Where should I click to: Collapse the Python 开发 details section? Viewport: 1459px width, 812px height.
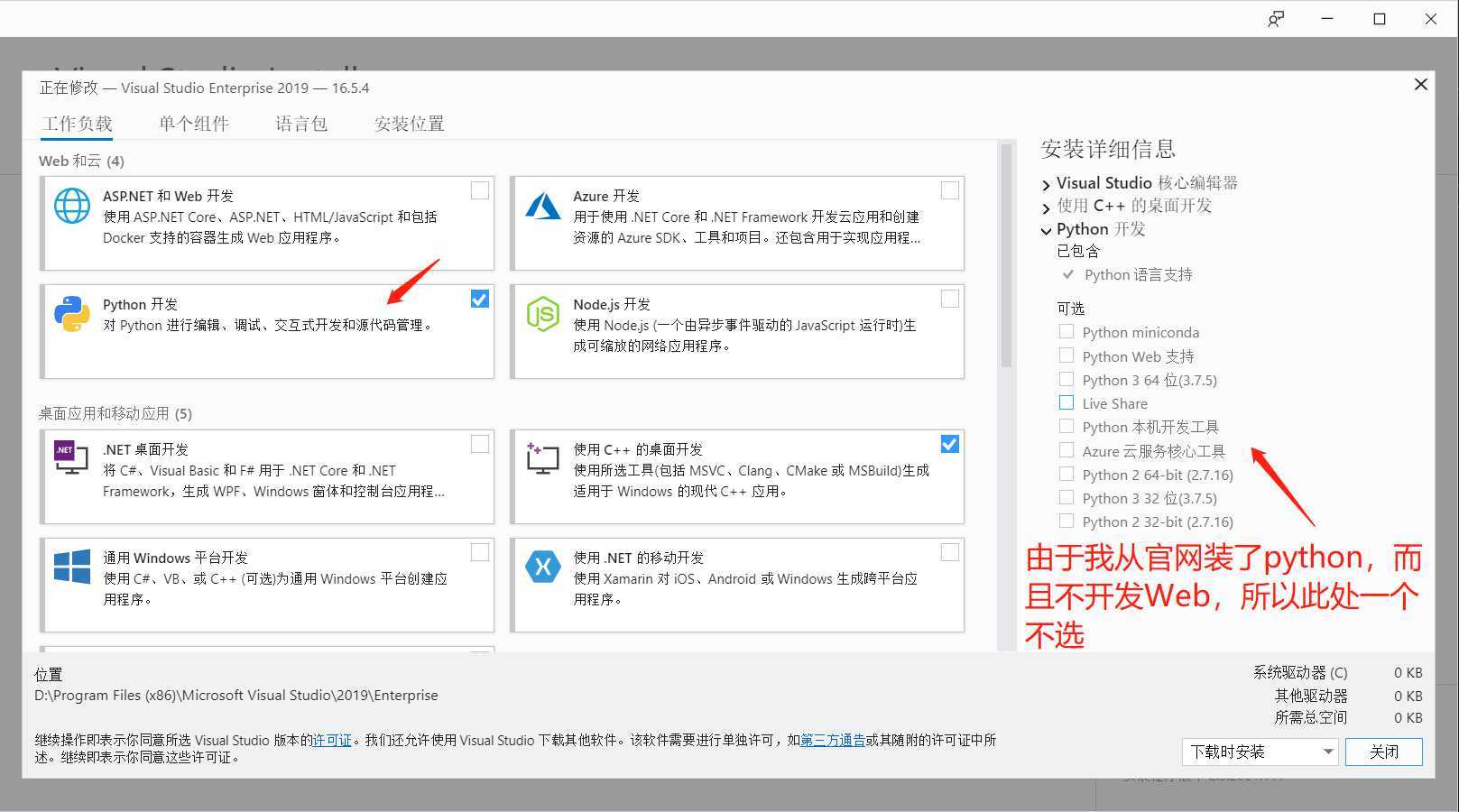coord(1046,231)
